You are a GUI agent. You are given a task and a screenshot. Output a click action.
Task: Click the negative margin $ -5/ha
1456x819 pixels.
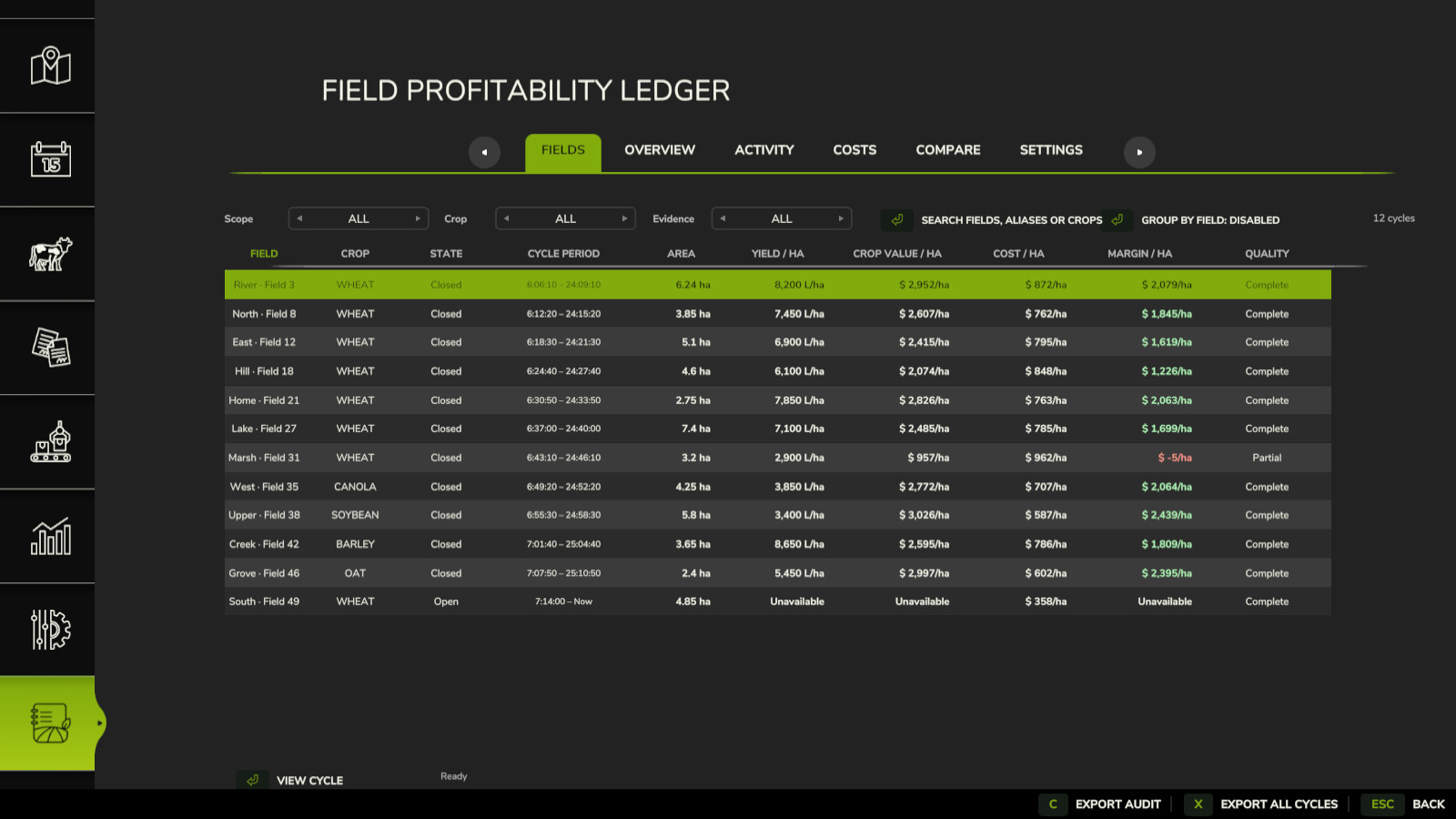tap(1174, 458)
